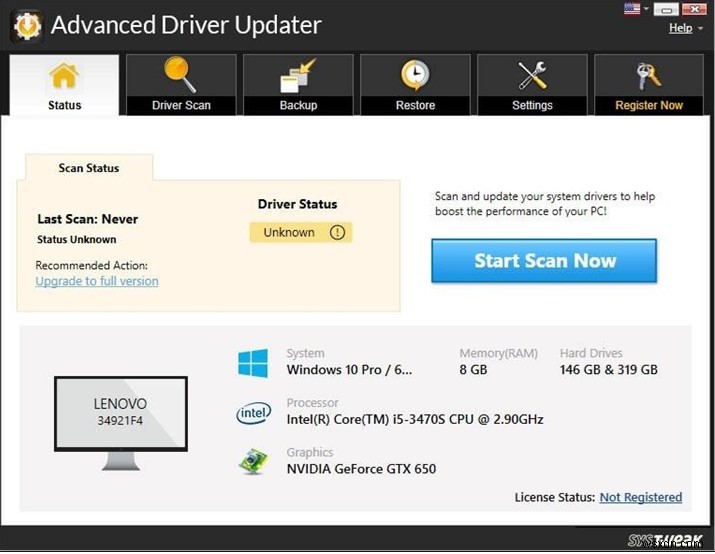Click the Intel processor logo
Screen dimensions: 715x554
coord(254,413)
